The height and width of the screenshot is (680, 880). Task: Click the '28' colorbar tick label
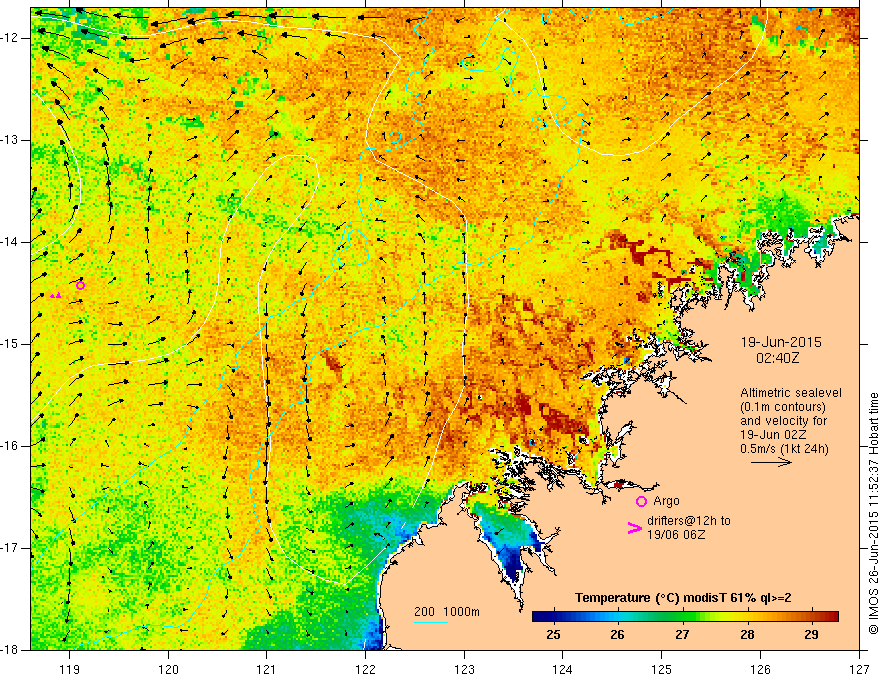pos(747,635)
